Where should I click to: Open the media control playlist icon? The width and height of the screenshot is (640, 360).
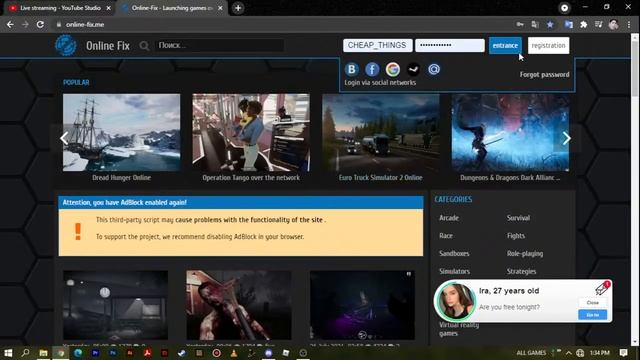click(599, 24)
